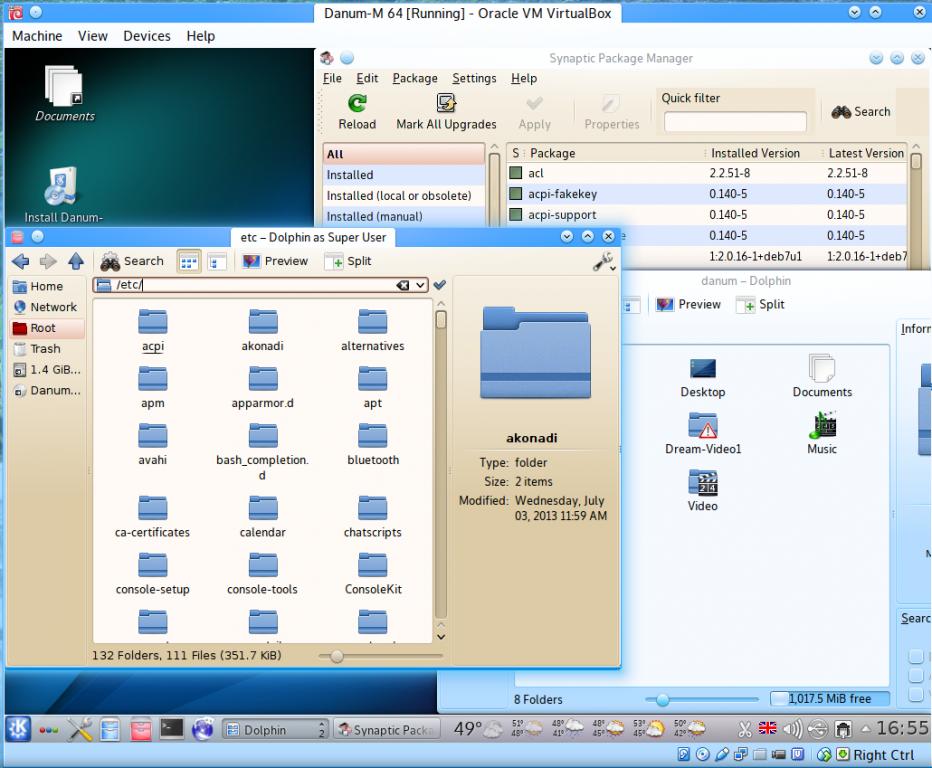Open the KDE application launcher menu

tap(19, 729)
